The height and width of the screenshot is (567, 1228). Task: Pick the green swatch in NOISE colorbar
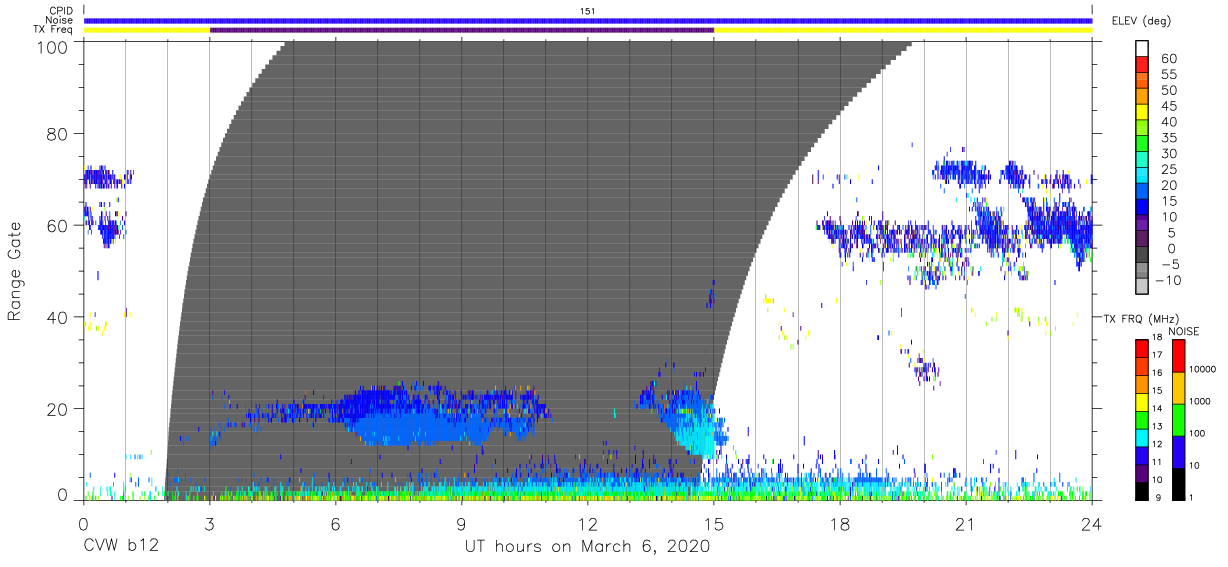(1178, 419)
